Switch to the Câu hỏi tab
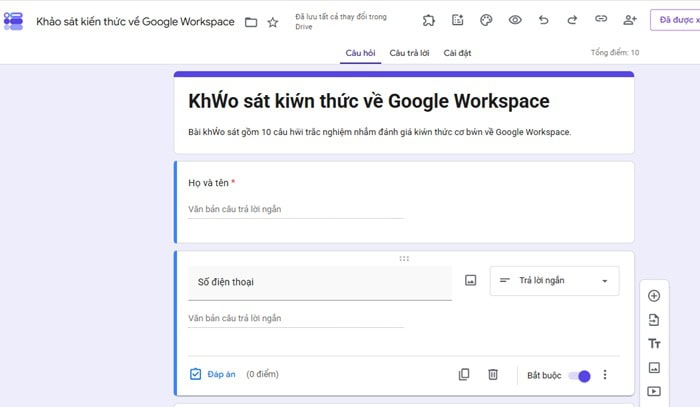 (x=360, y=53)
